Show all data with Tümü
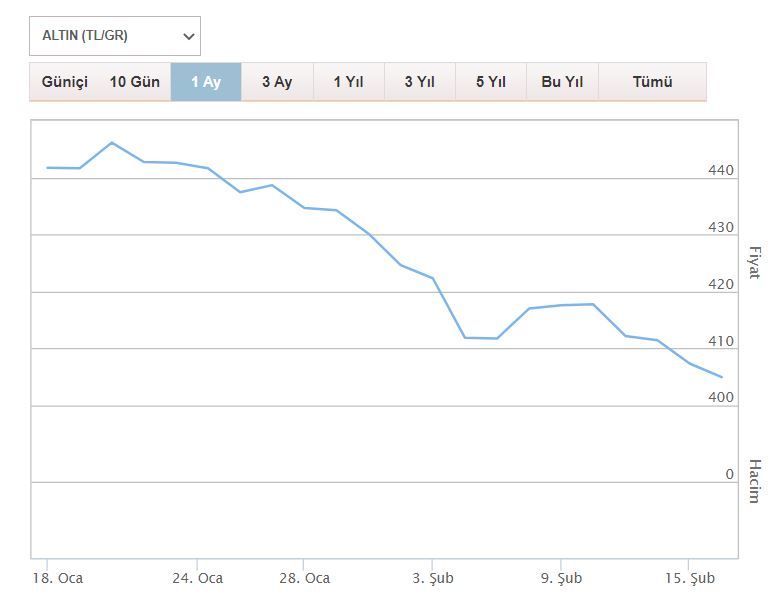Screen dimensions: 784x616 coord(652,82)
